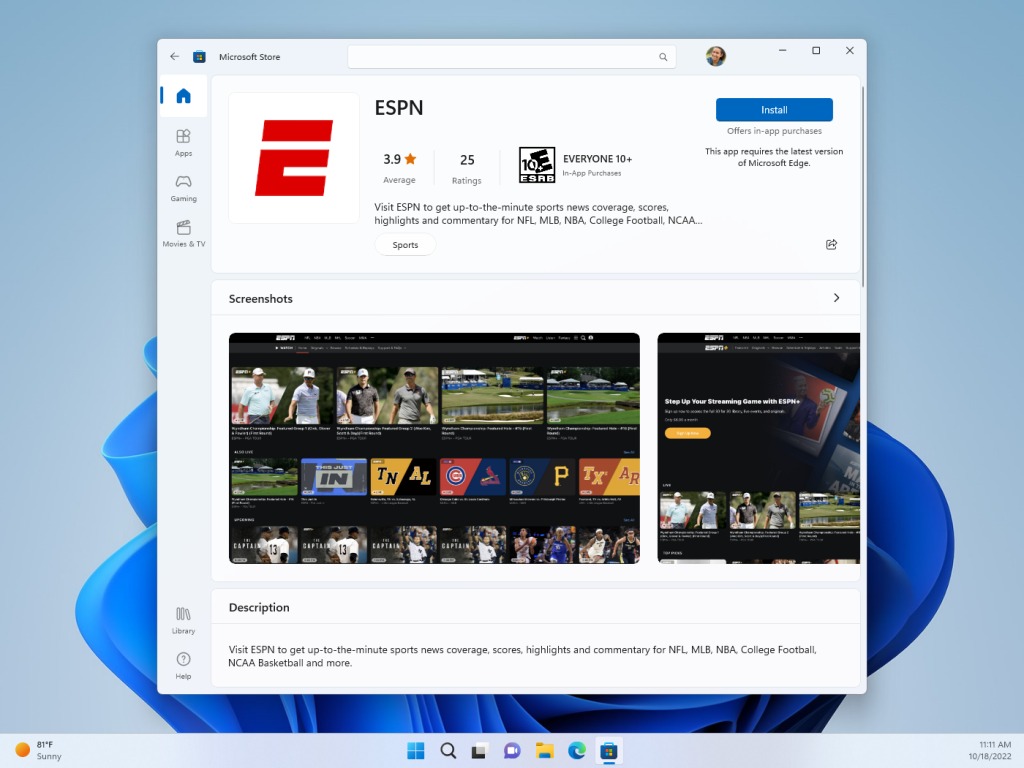The image size is (1024, 768).
Task: Open the Apps section in the sidebar
Action: (183, 142)
